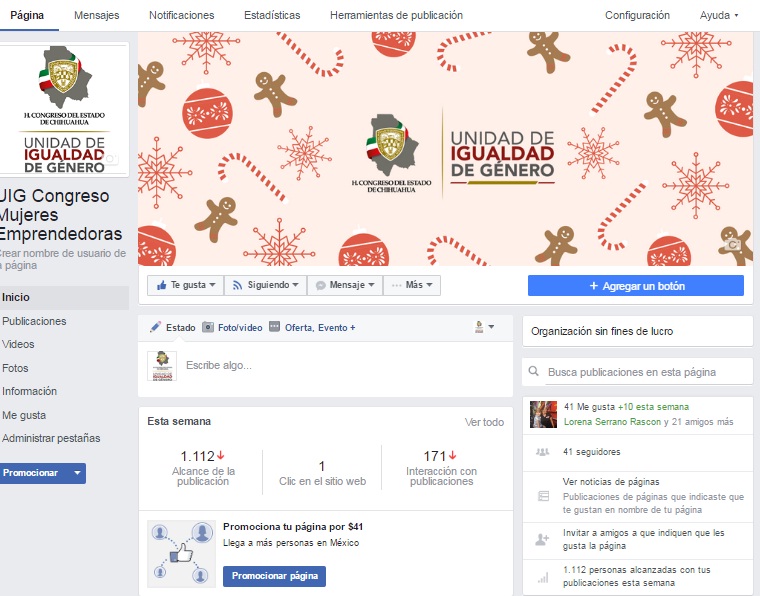Click the followers people icon beside 41 seguidores
Viewport: 760px width, 596px height.
(x=543, y=452)
